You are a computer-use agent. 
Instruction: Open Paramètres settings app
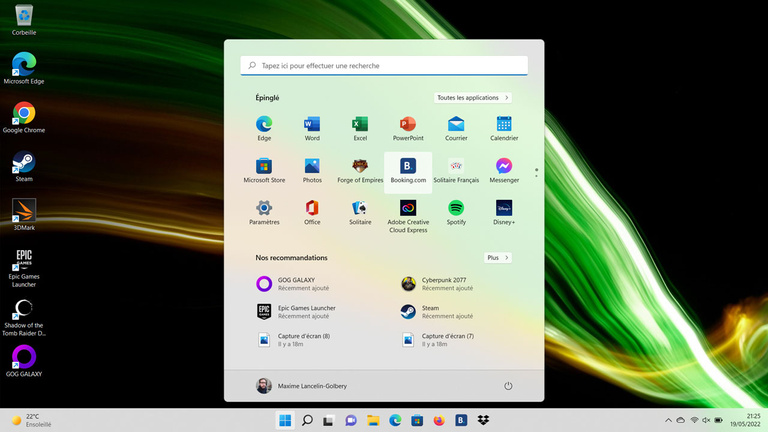(x=264, y=213)
